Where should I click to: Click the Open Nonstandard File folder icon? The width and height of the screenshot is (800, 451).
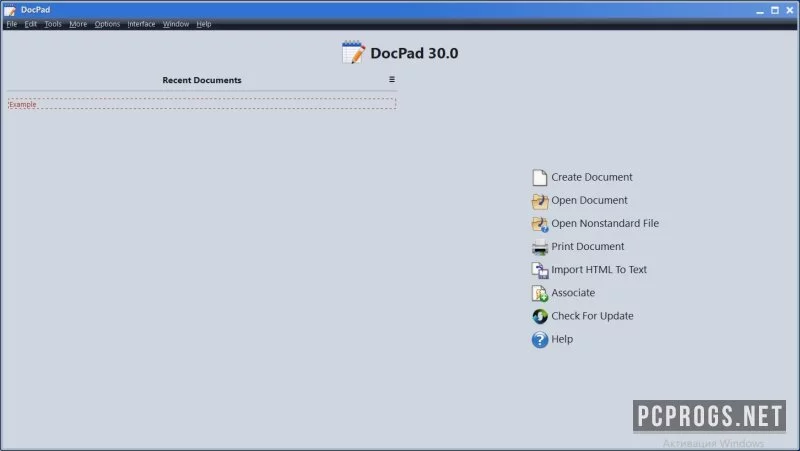point(540,224)
